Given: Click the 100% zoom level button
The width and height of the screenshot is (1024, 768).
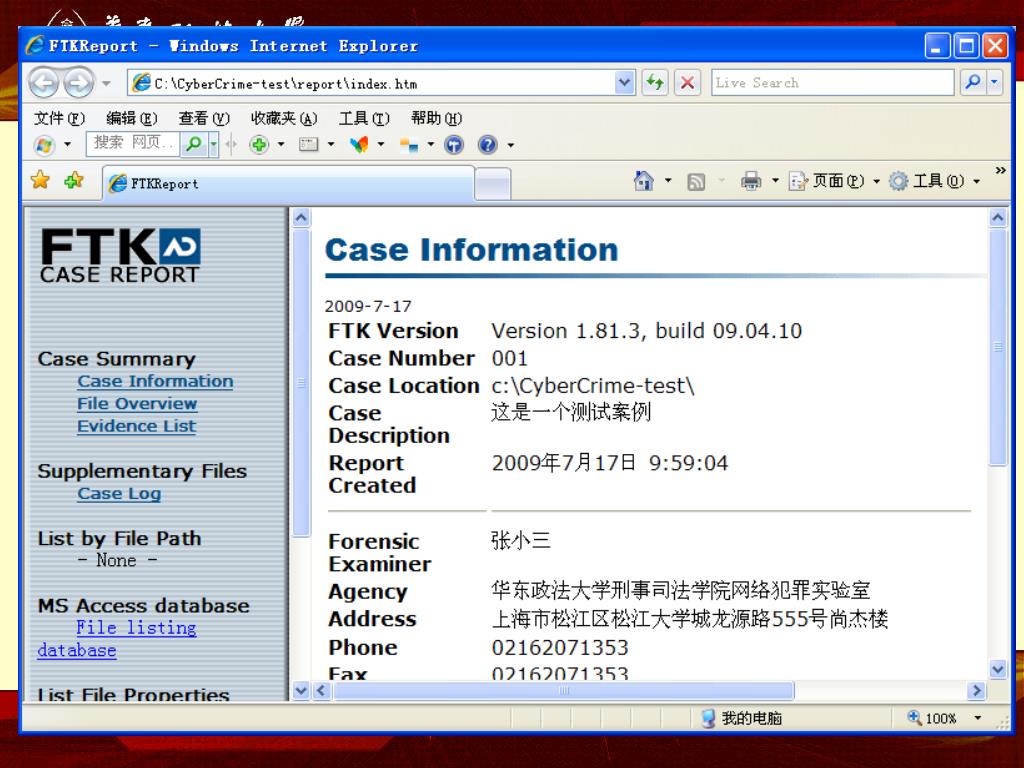Looking at the screenshot, I should click(933, 718).
